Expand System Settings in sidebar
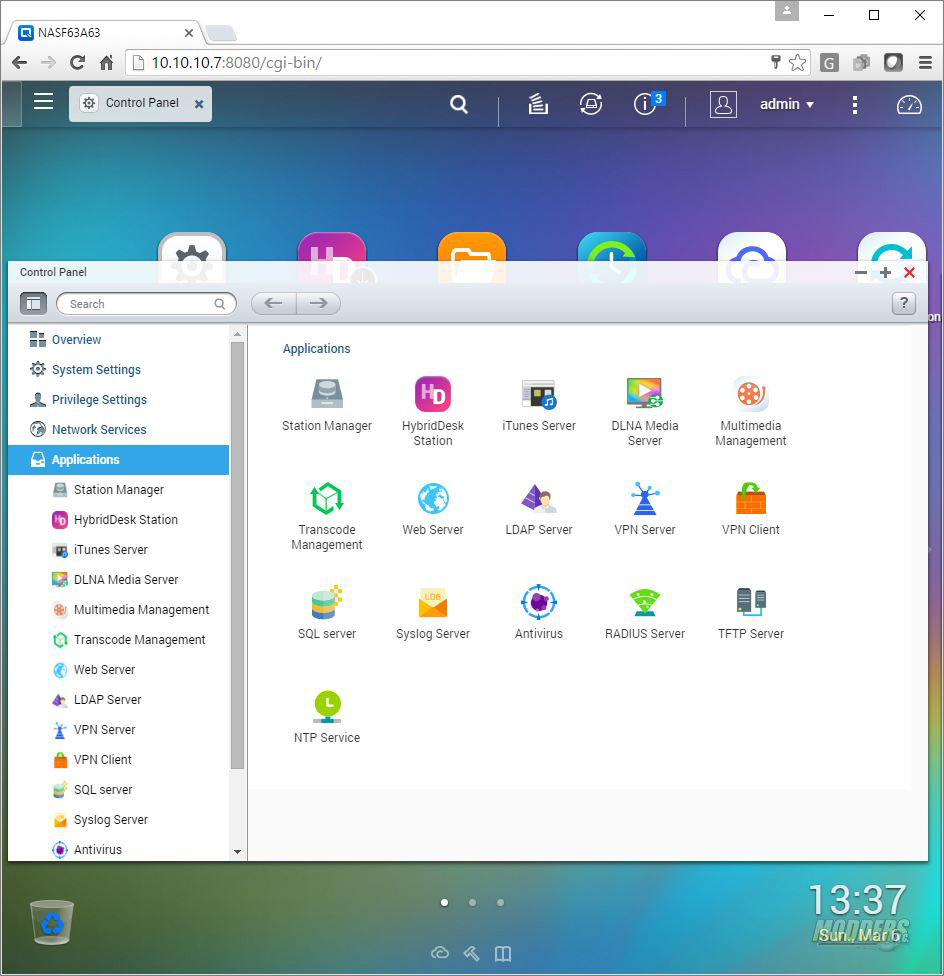The image size is (944, 976). click(118, 369)
